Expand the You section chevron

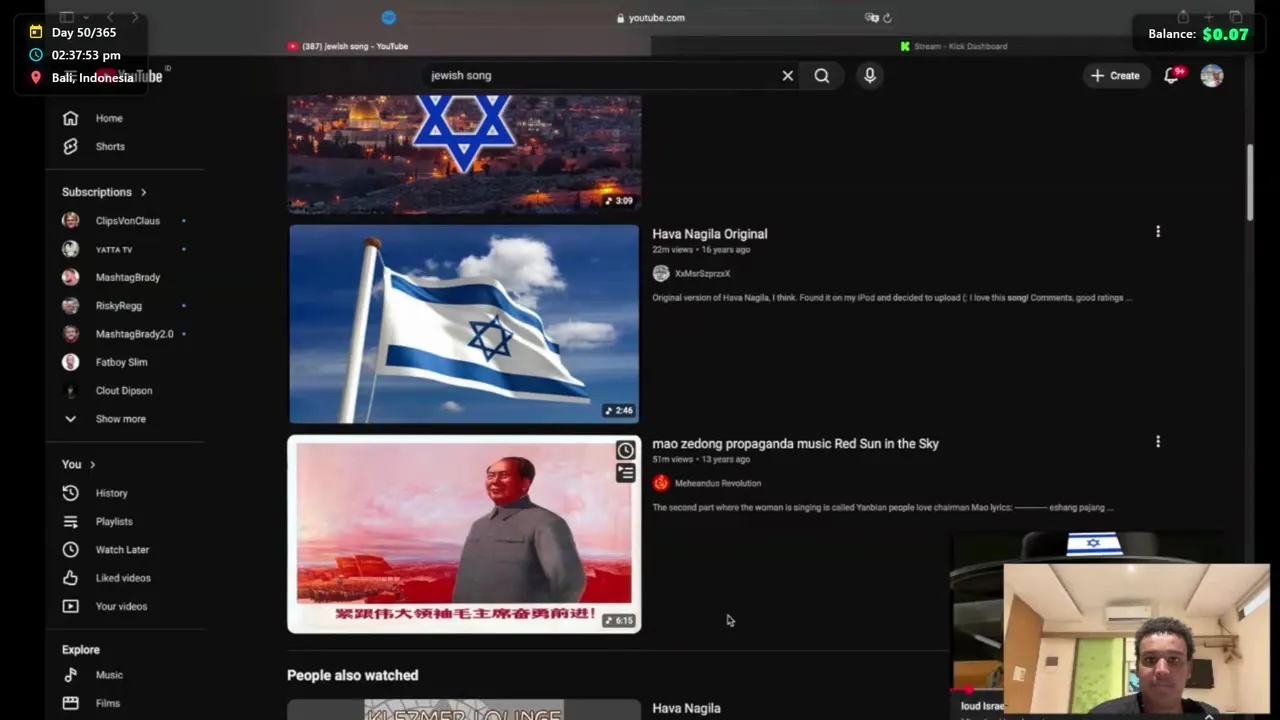click(92, 464)
